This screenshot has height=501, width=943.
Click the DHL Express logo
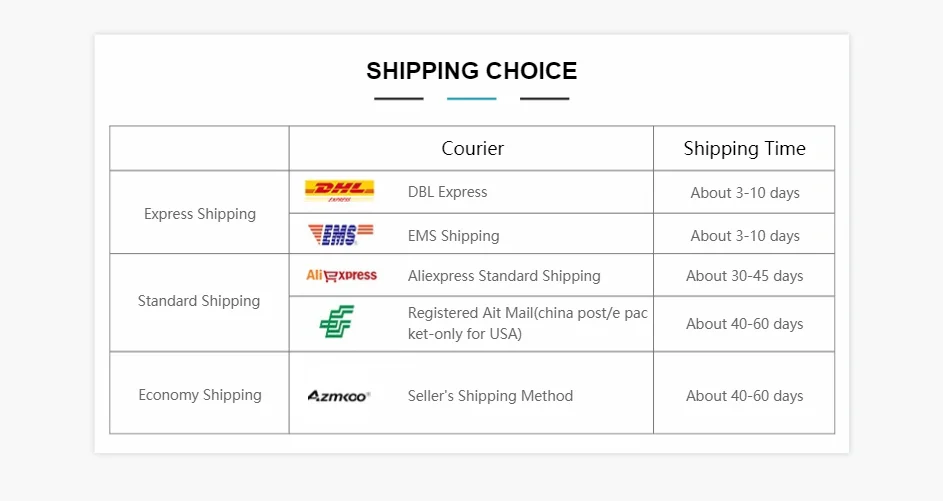[339, 191]
